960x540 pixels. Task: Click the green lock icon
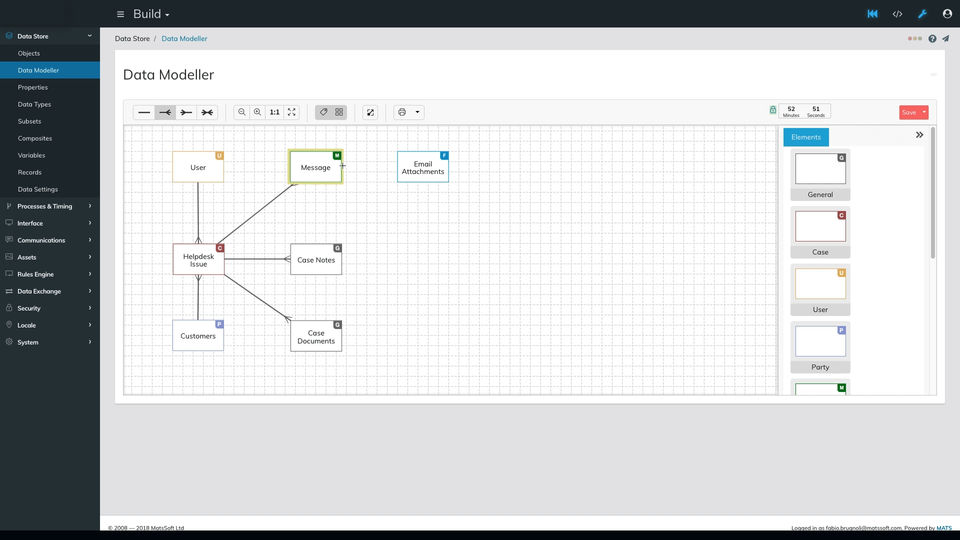click(773, 110)
